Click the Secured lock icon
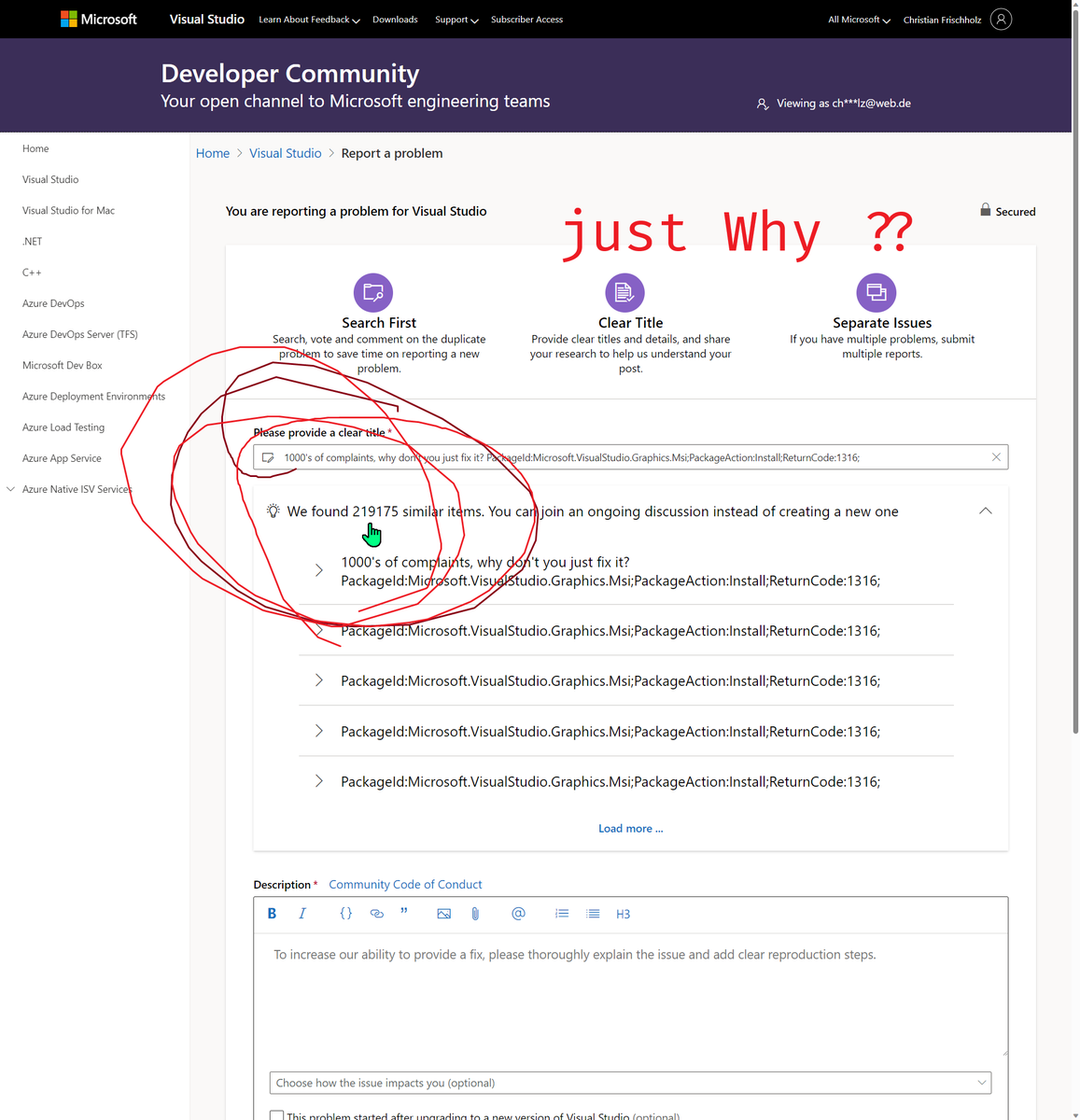This screenshot has width=1080, height=1120. click(986, 210)
